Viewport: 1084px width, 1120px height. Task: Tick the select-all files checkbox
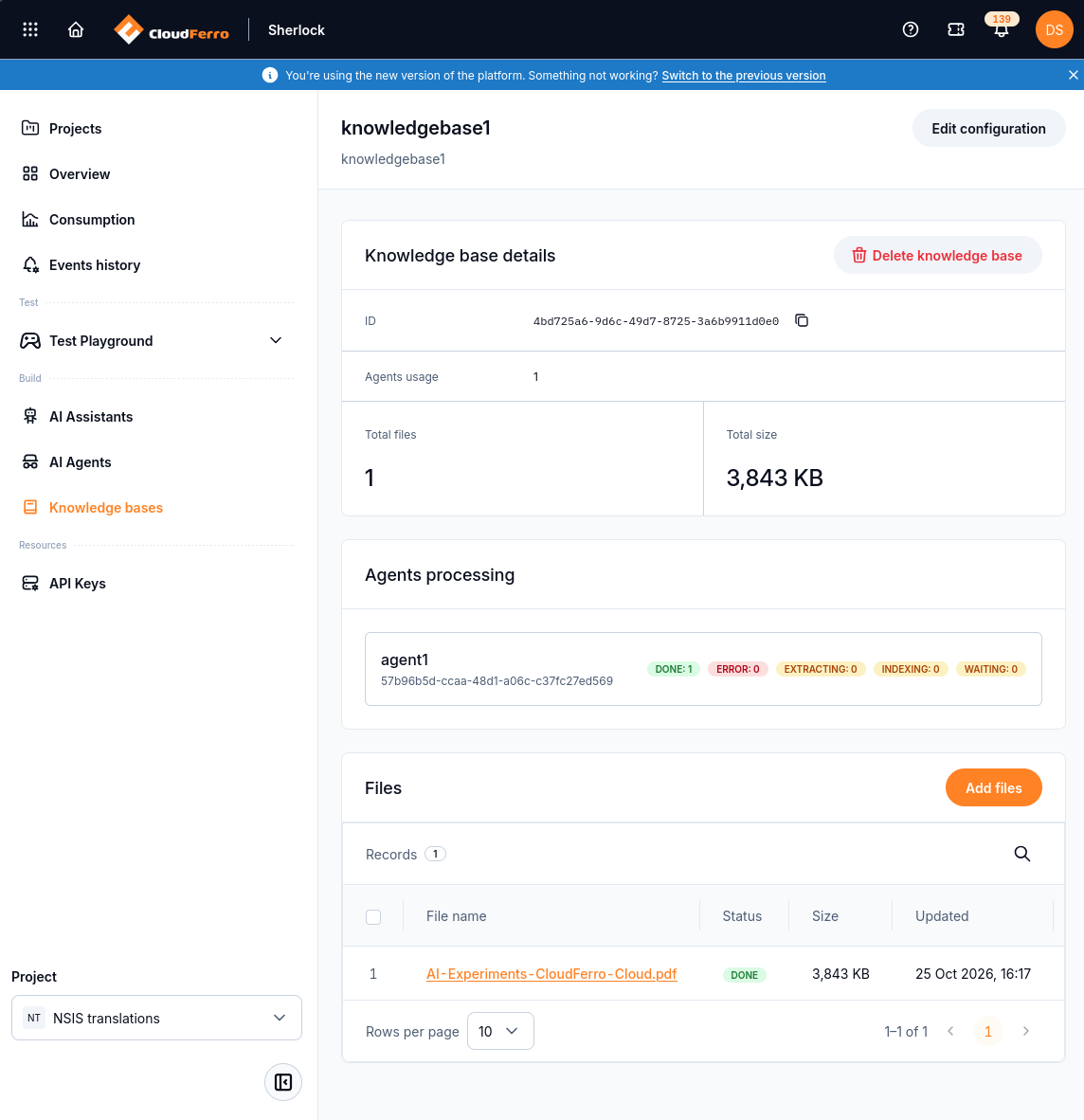373,916
